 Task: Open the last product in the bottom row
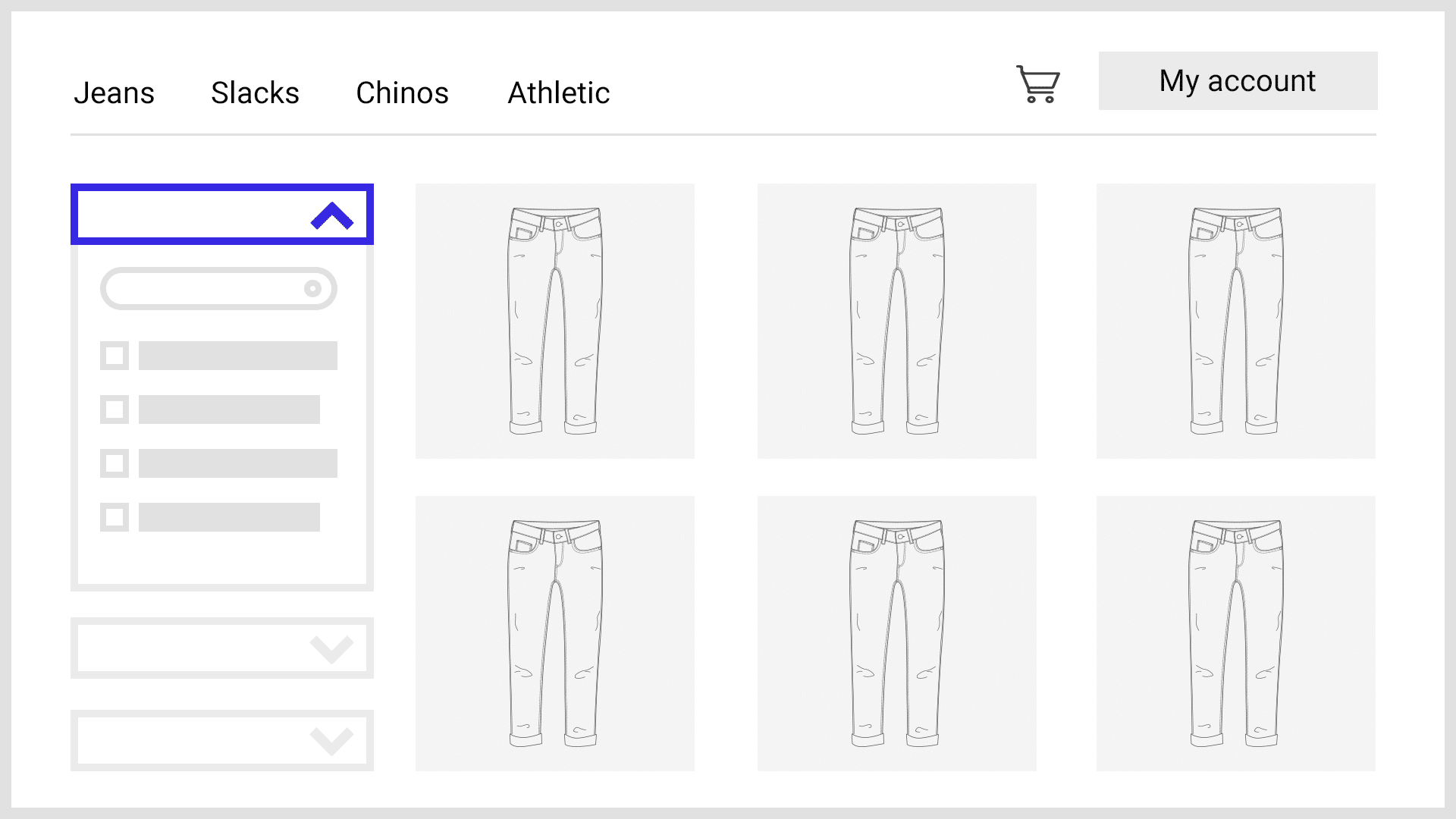[1236, 633]
